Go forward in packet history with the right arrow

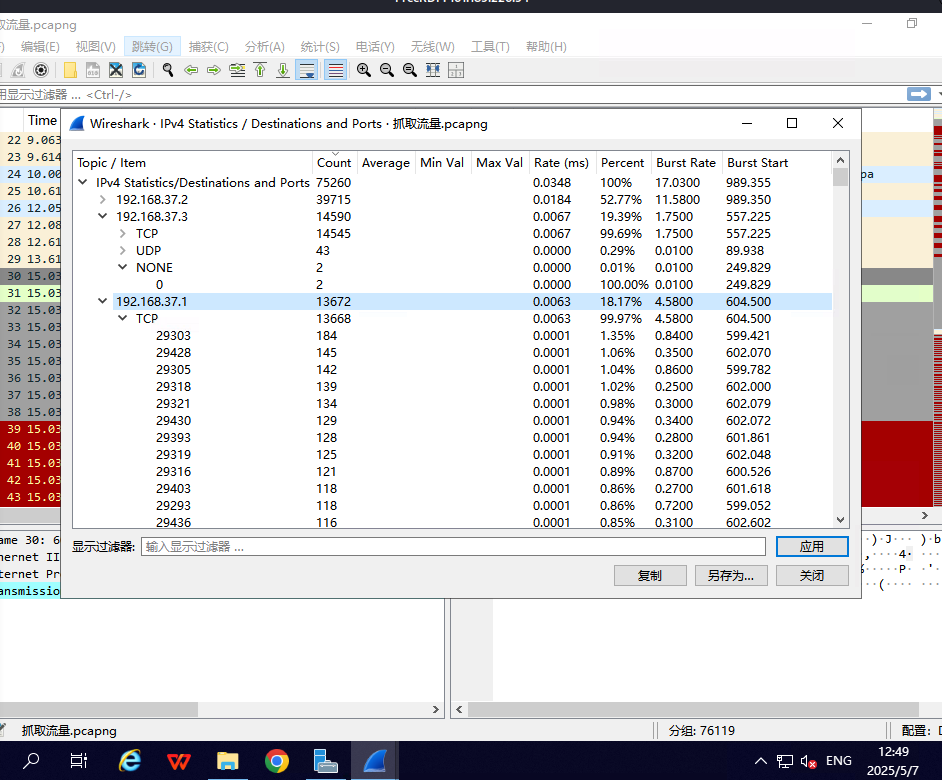pyautogui.click(x=214, y=70)
